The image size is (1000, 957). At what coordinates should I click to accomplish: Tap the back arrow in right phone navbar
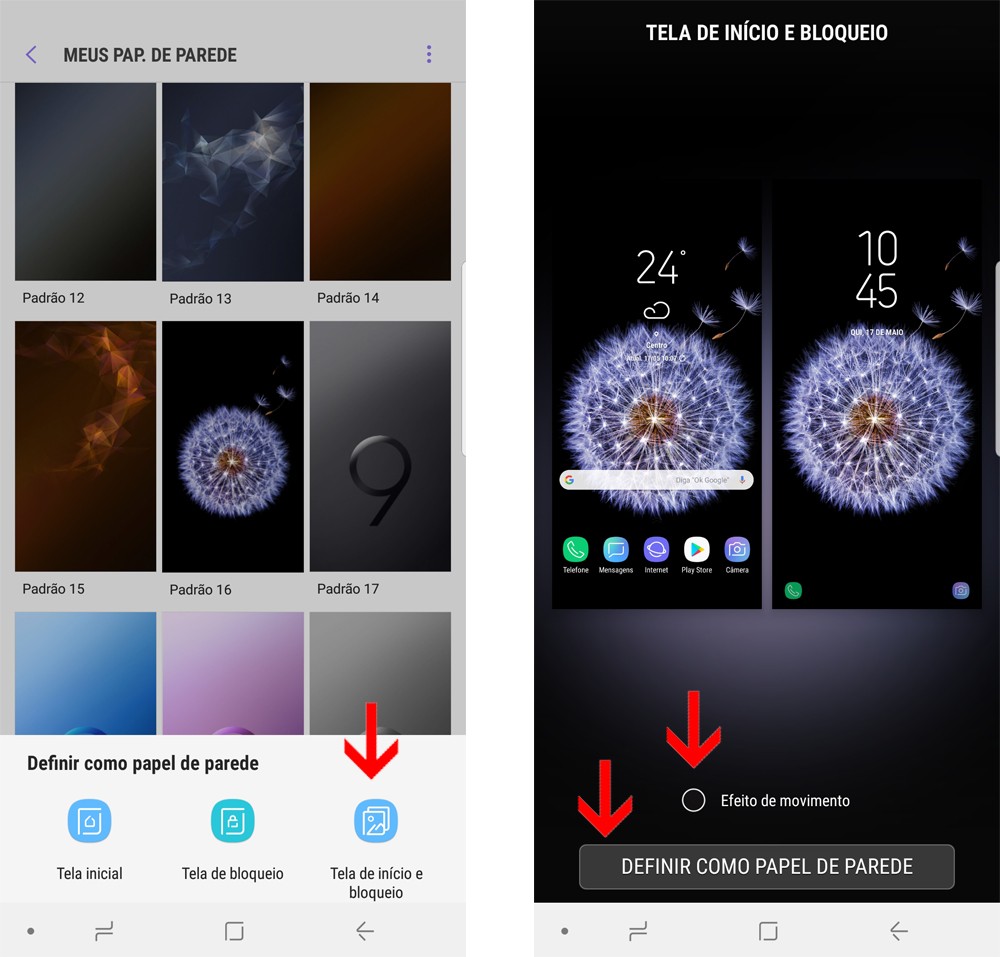coord(899,931)
